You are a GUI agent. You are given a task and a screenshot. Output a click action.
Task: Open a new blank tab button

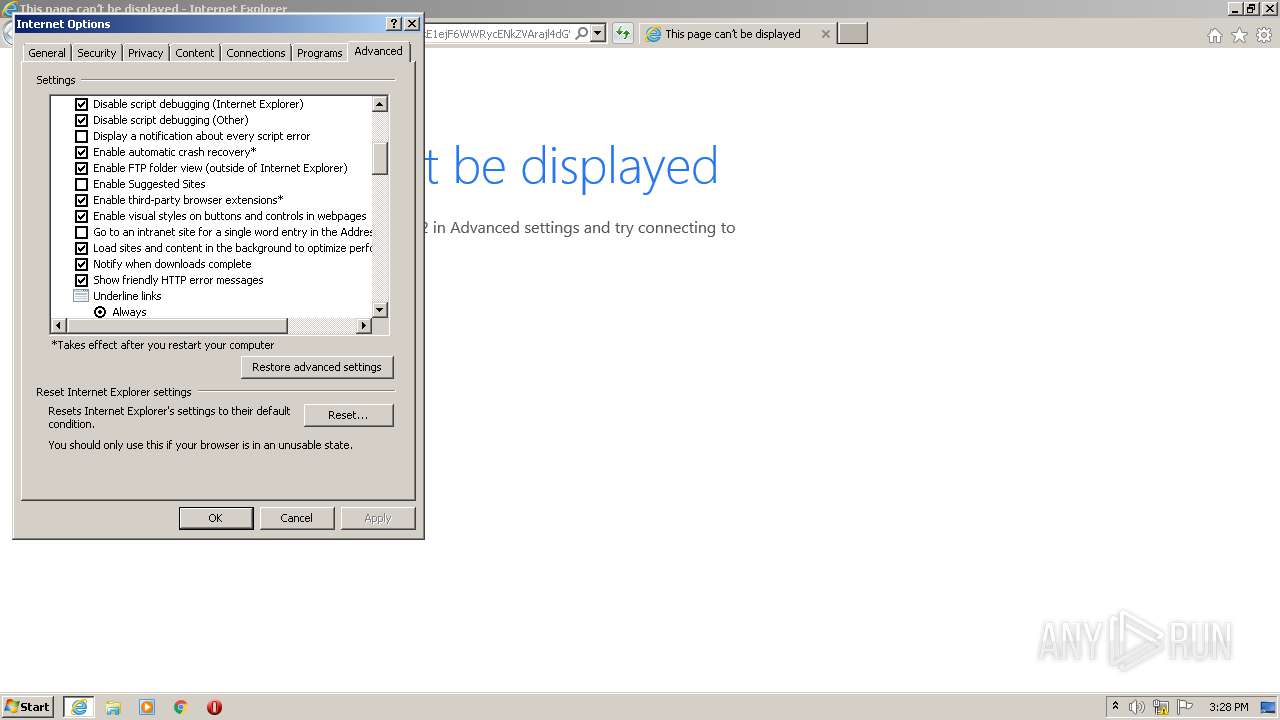852,34
